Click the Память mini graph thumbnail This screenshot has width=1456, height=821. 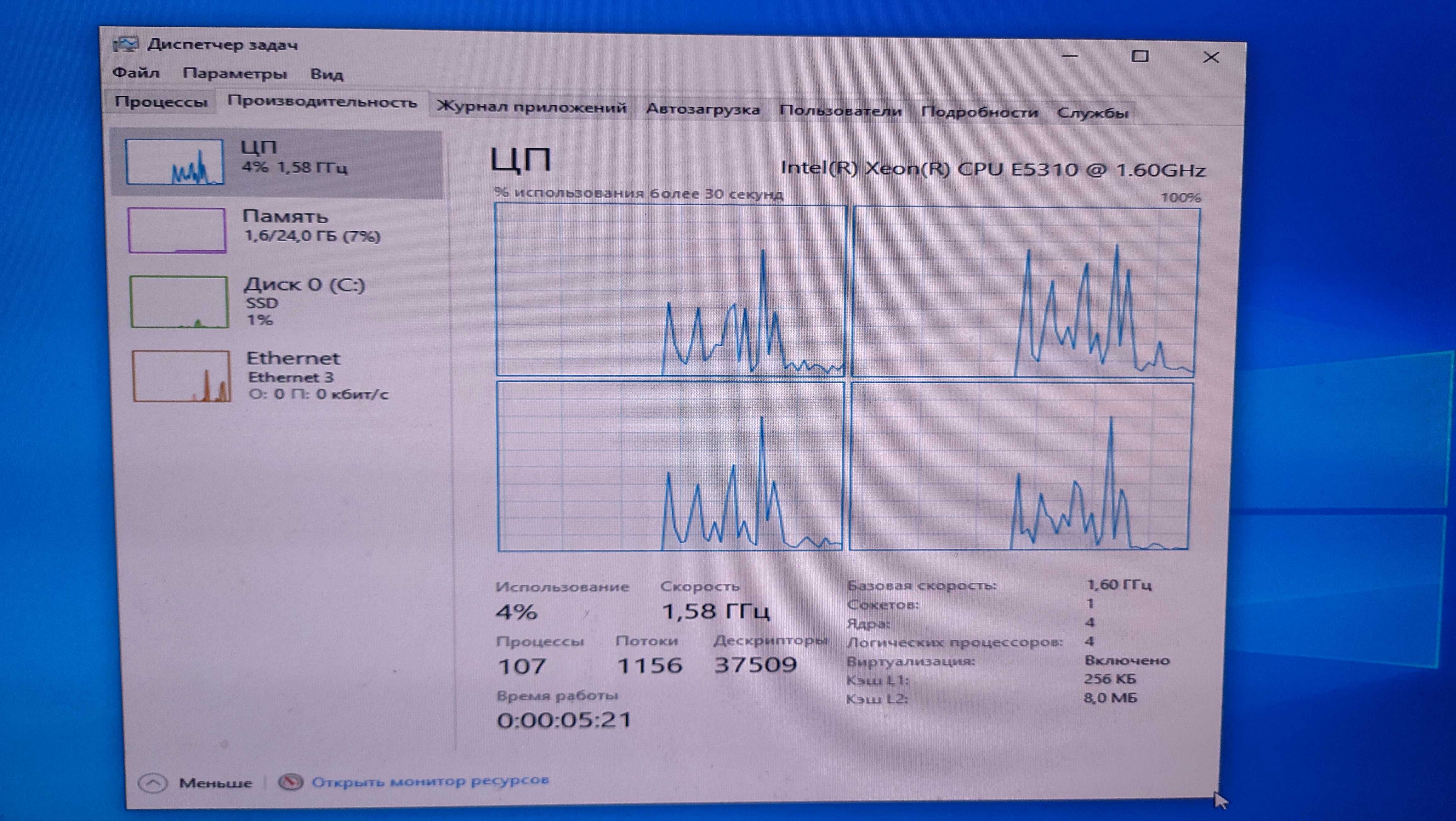[177, 230]
